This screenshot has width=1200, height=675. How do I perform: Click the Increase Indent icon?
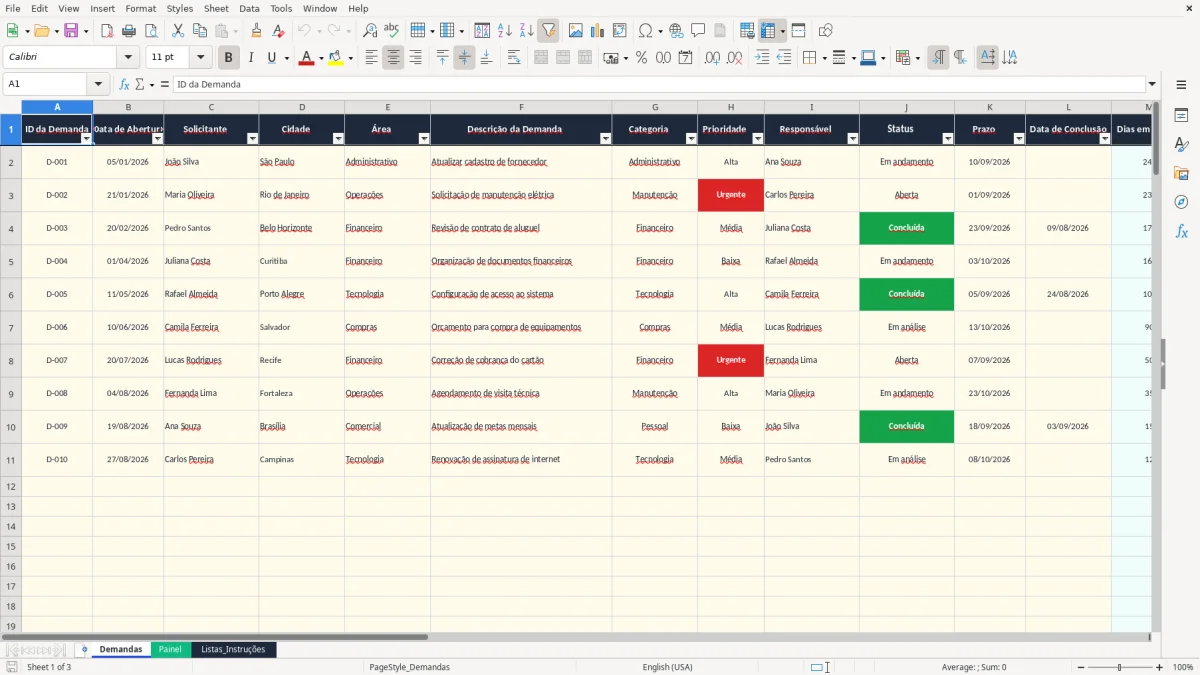pos(762,58)
